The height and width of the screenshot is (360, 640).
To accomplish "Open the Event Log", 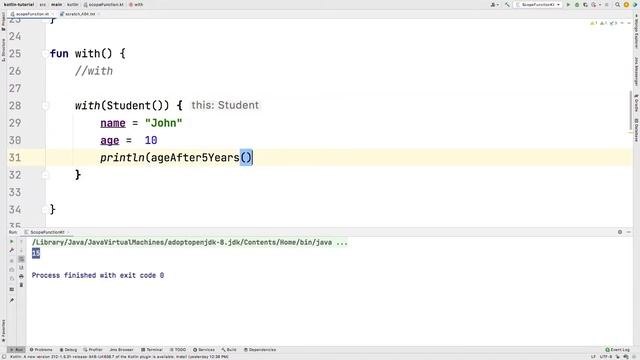I will pos(618,350).
